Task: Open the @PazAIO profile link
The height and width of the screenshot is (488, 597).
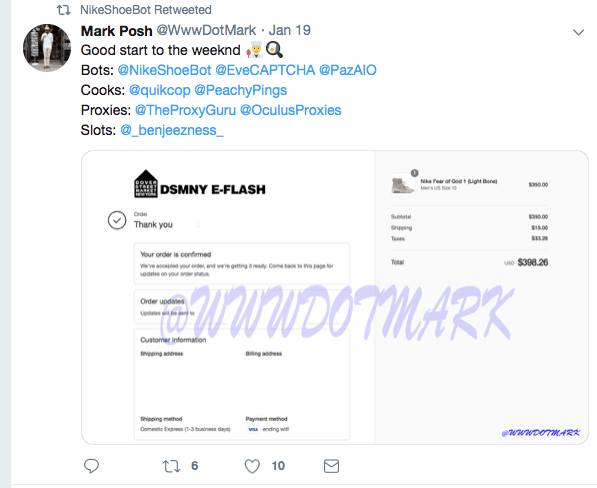Action: pyautogui.click(x=348, y=70)
